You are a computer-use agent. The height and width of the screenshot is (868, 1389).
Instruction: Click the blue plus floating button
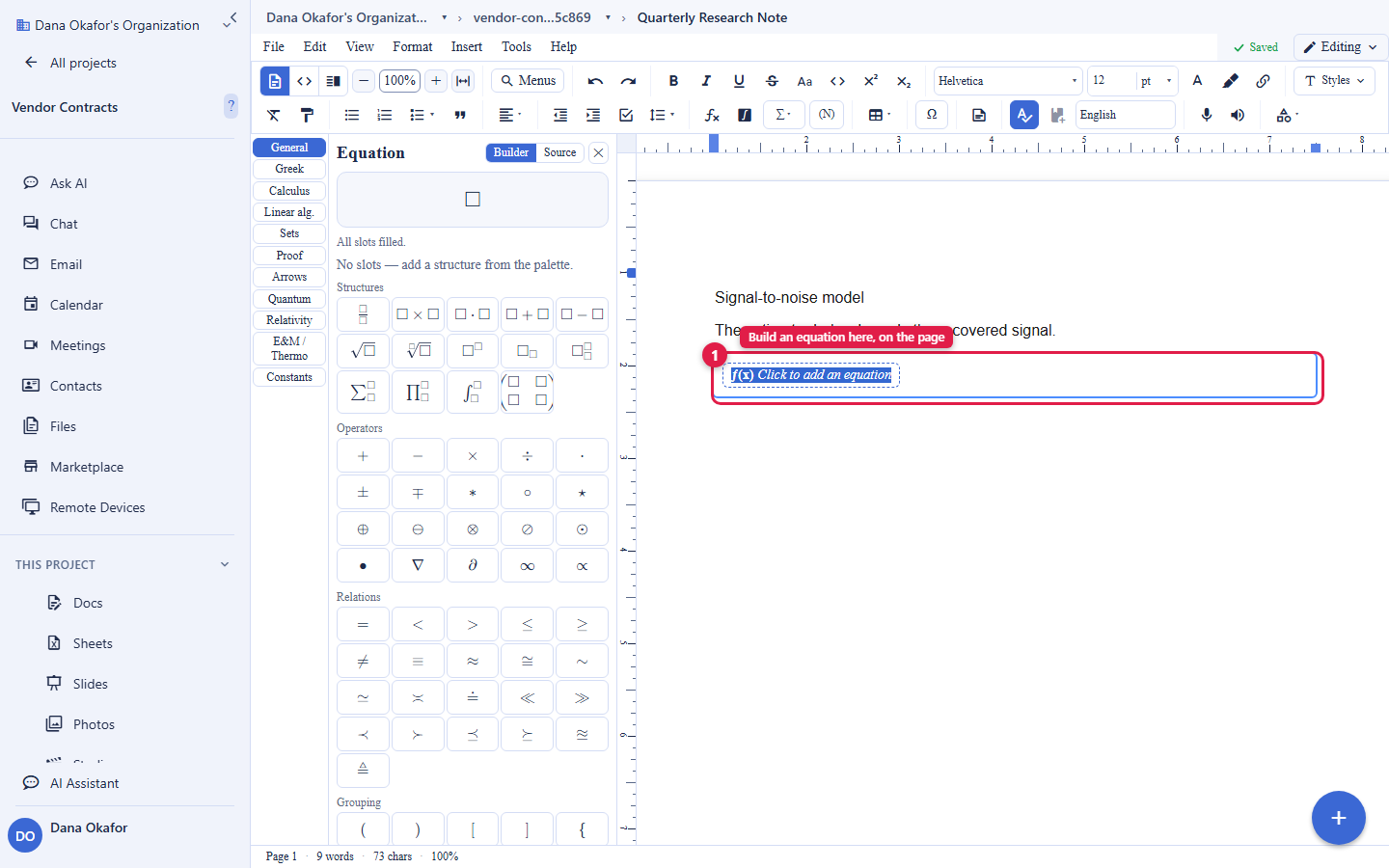[1339, 818]
